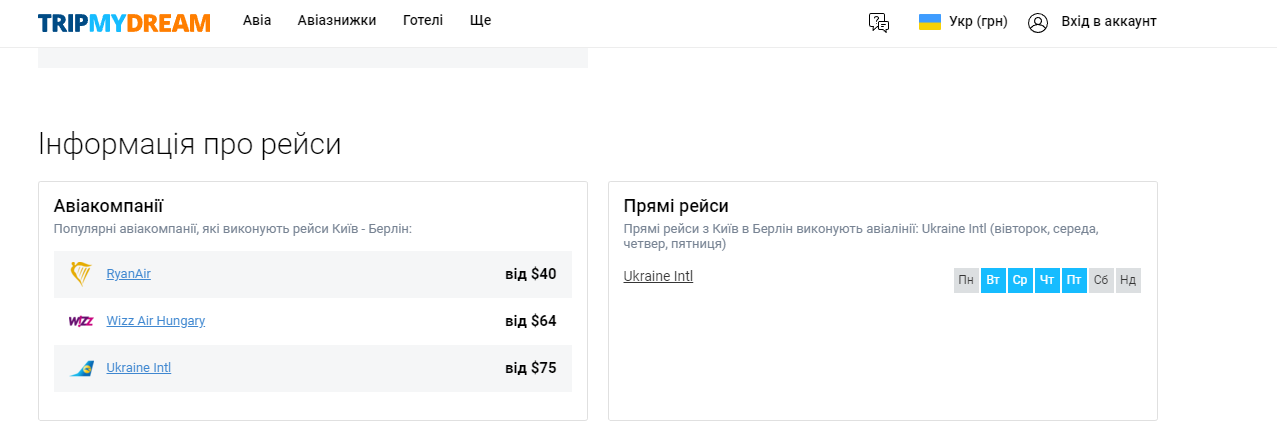Select the Ср weekday box
This screenshot has height=438, width=1277.
[1020, 280]
